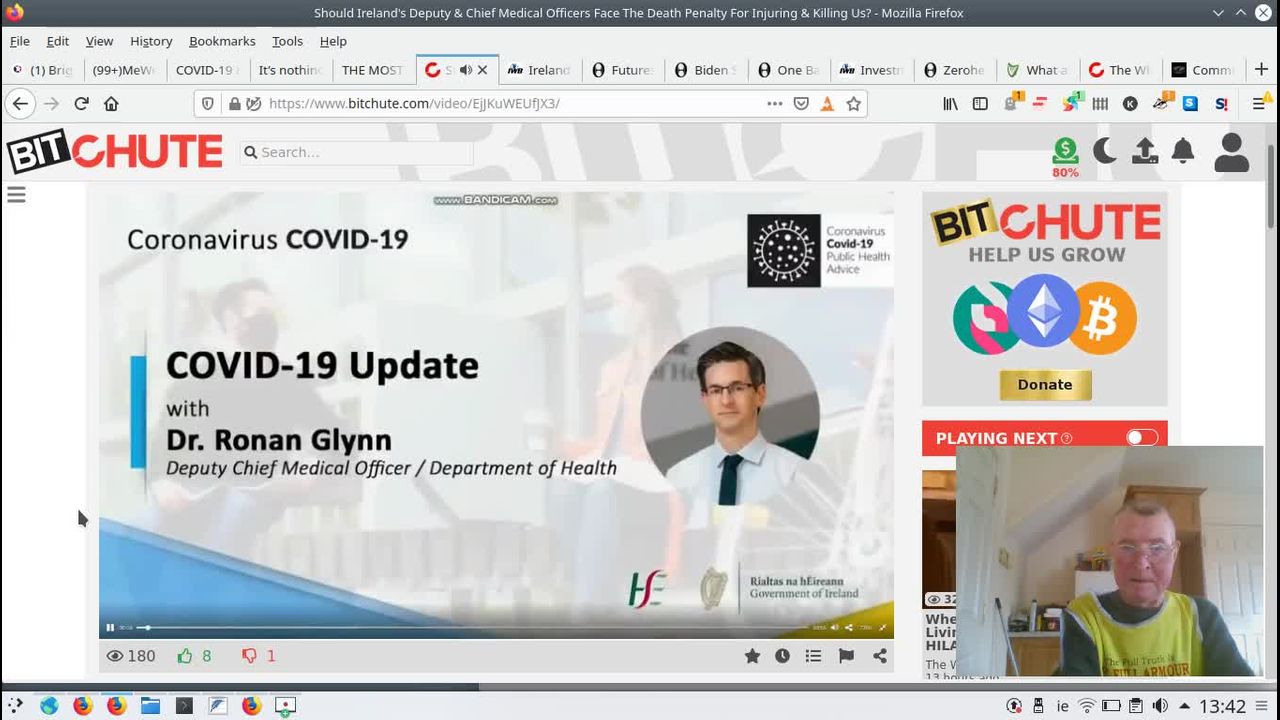Screen dimensions: 1280x720
Task: Open the Bookmarks menu
Action: 222,41
